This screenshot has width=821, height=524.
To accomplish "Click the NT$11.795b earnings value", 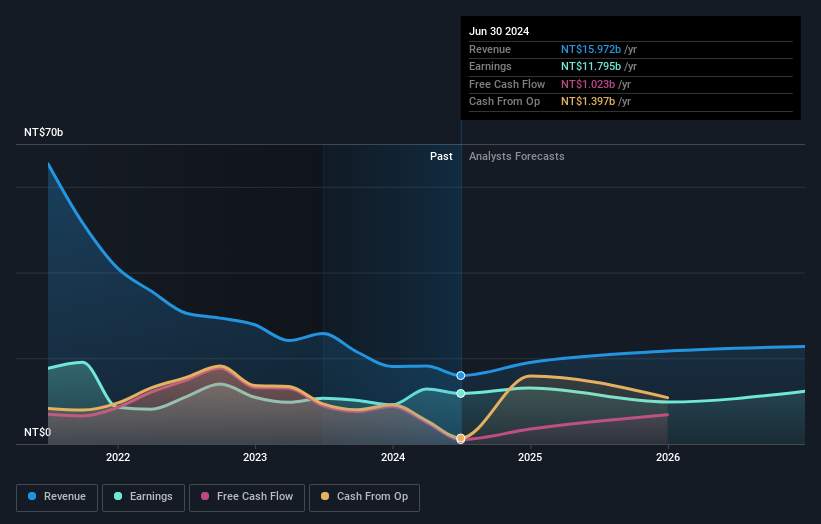I will [x=591, y=66].
